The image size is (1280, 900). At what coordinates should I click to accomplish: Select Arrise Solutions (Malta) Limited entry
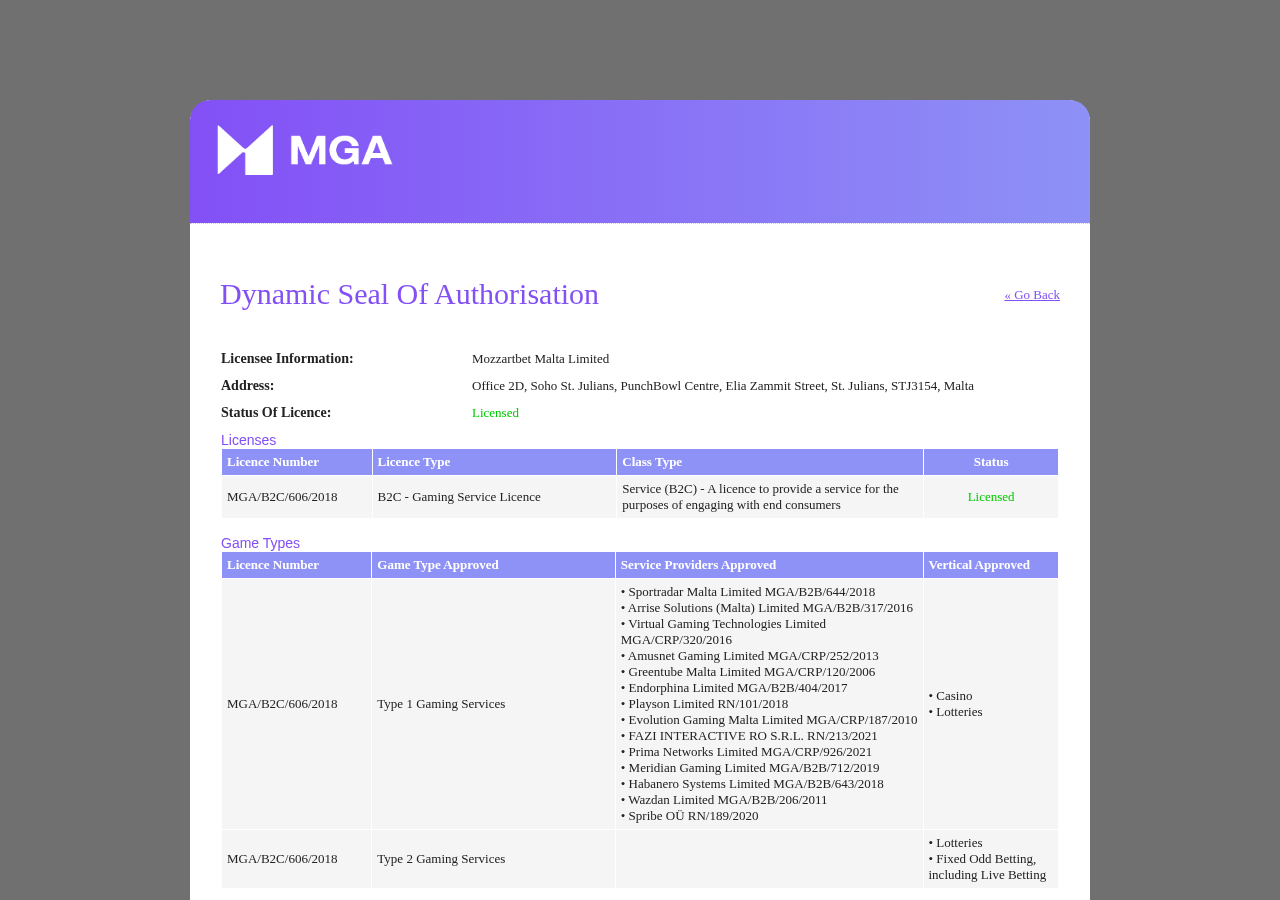(767, 608)
